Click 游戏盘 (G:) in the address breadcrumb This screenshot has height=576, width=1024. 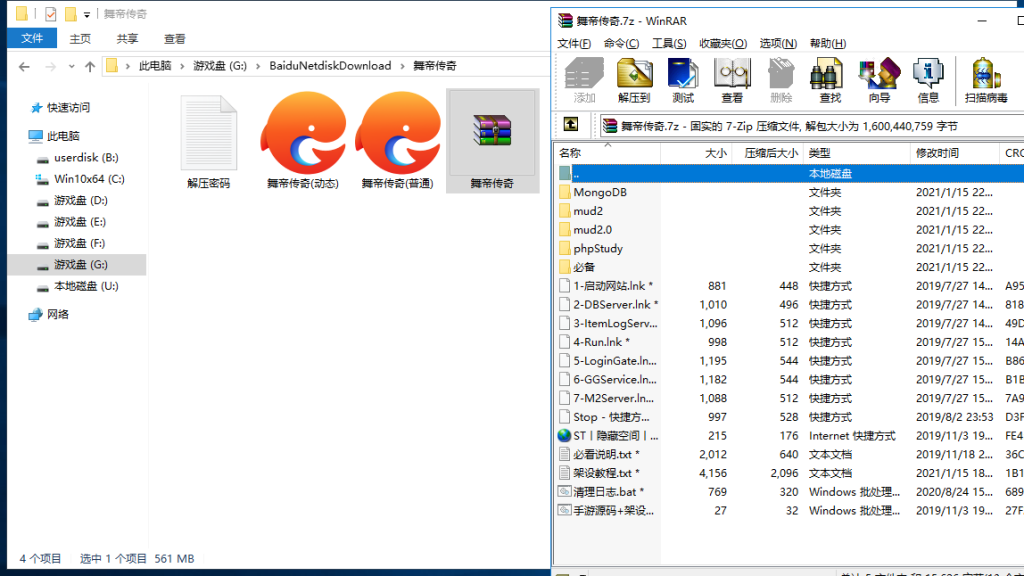220,66
